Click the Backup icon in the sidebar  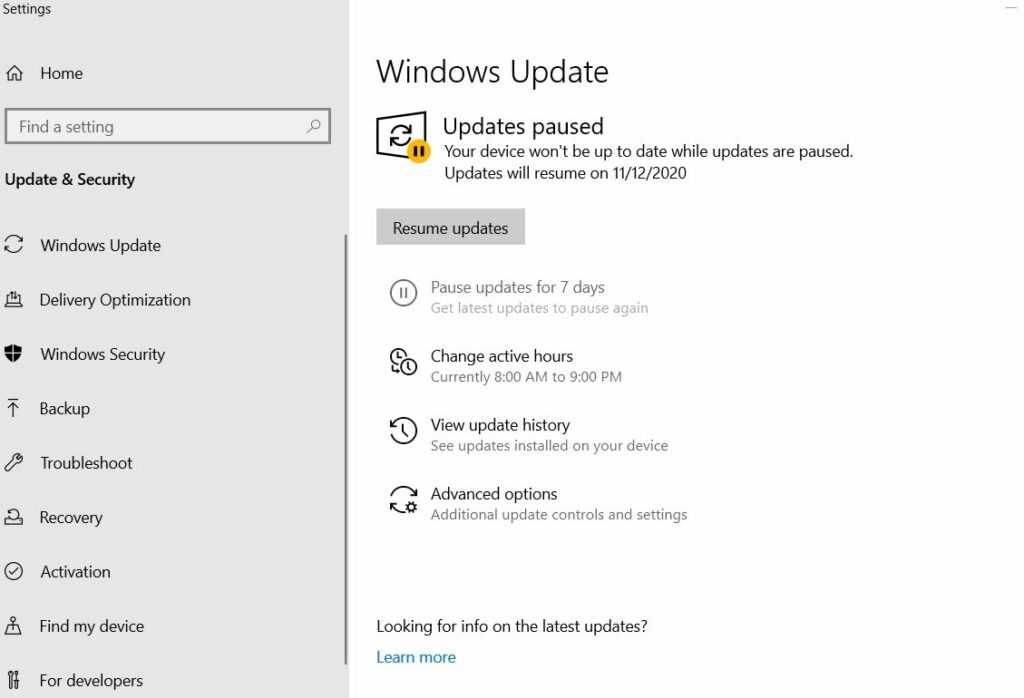(13, 408)
